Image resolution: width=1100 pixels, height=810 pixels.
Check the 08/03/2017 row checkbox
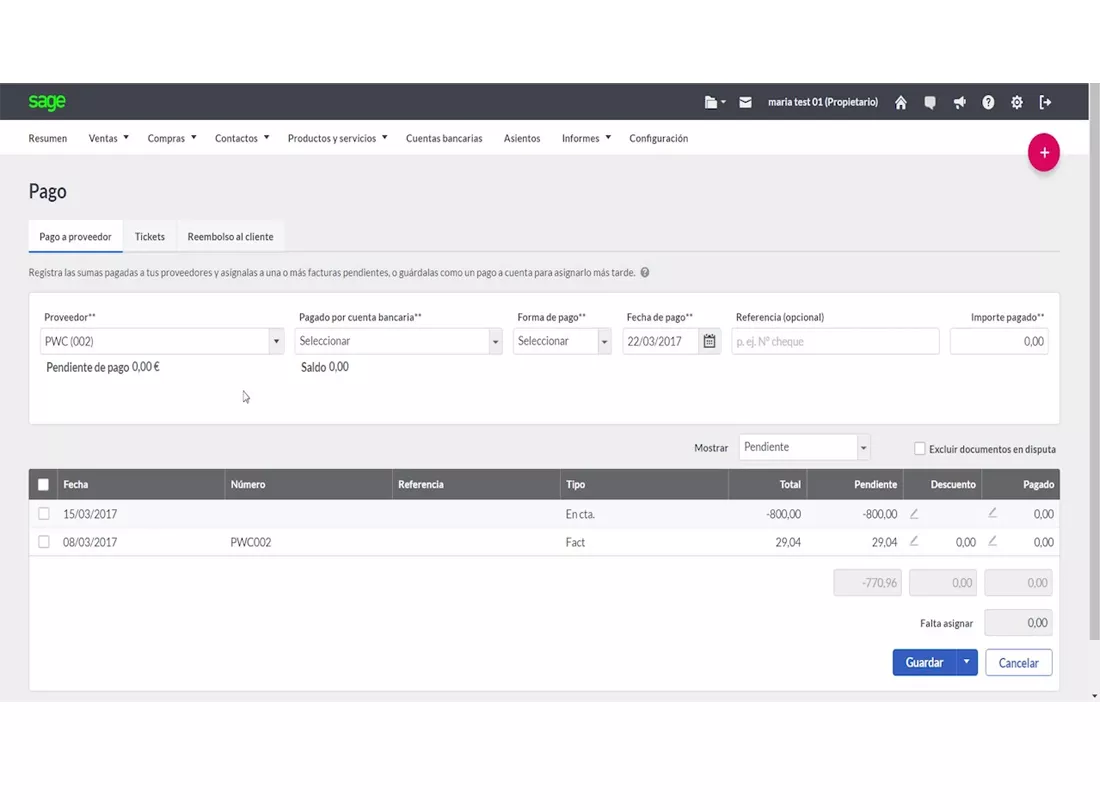tap(43, 541)
